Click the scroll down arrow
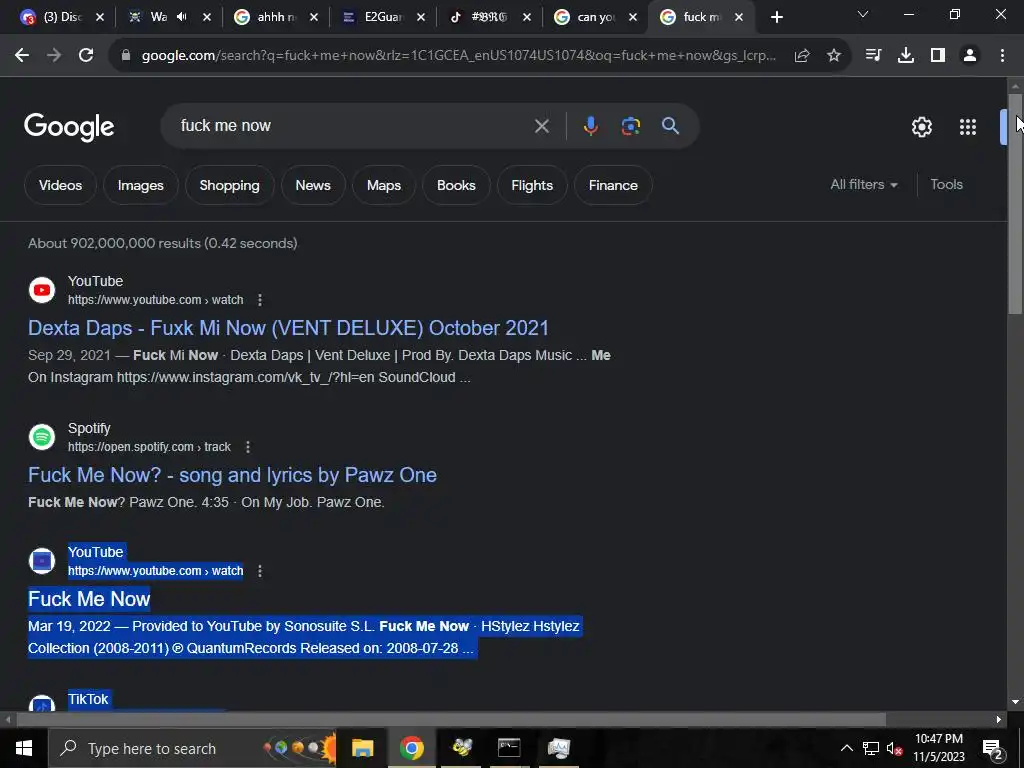This screenshot has height=768, width=1024. (x=1015, y=702)
